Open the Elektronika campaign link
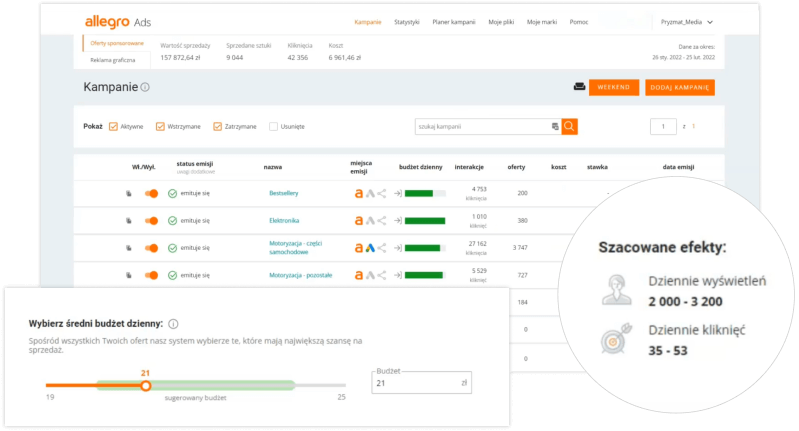The width and height of the screenshot is (799, 431). [284, 221]
